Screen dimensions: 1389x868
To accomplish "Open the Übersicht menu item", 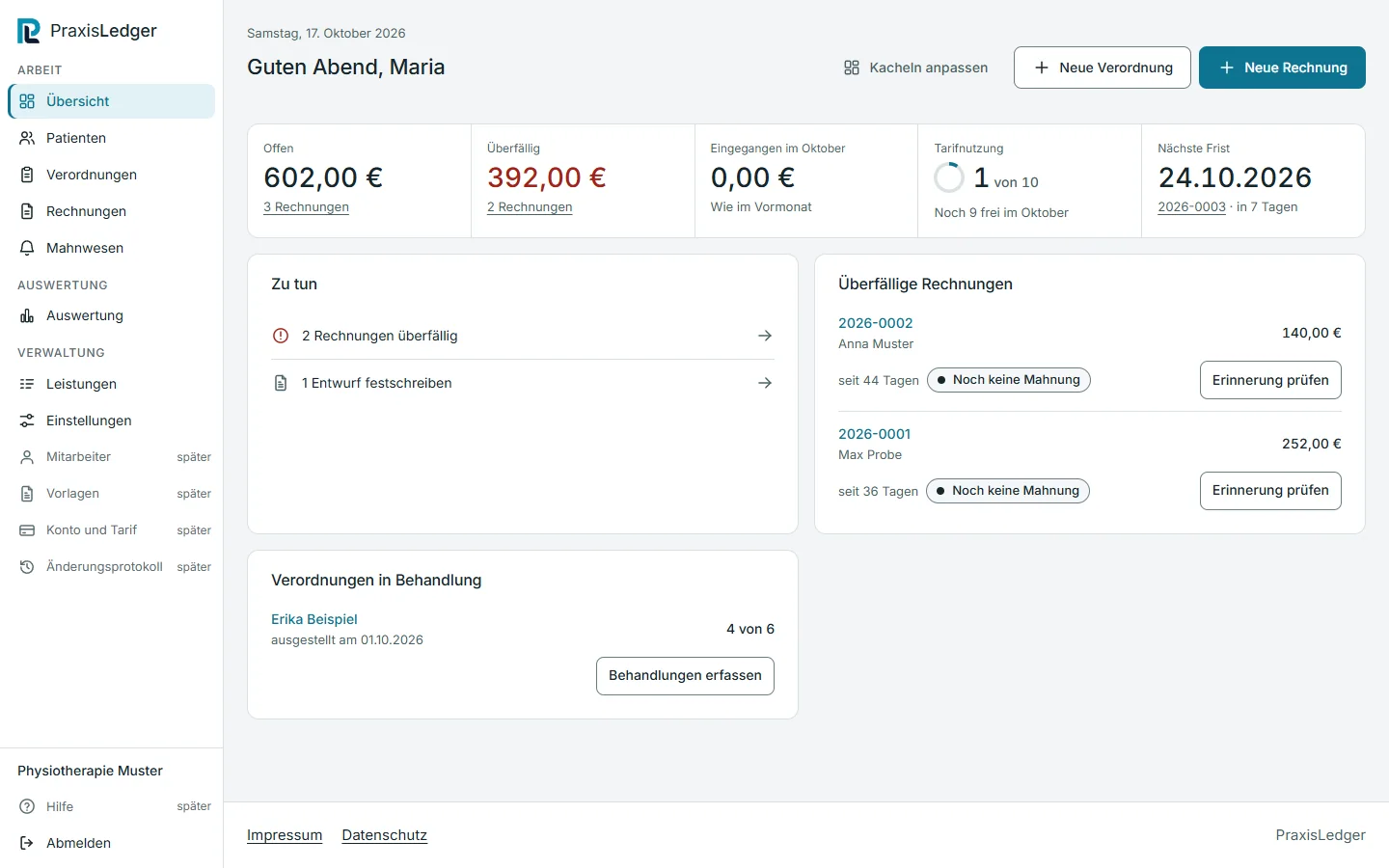I will (112, 101).
